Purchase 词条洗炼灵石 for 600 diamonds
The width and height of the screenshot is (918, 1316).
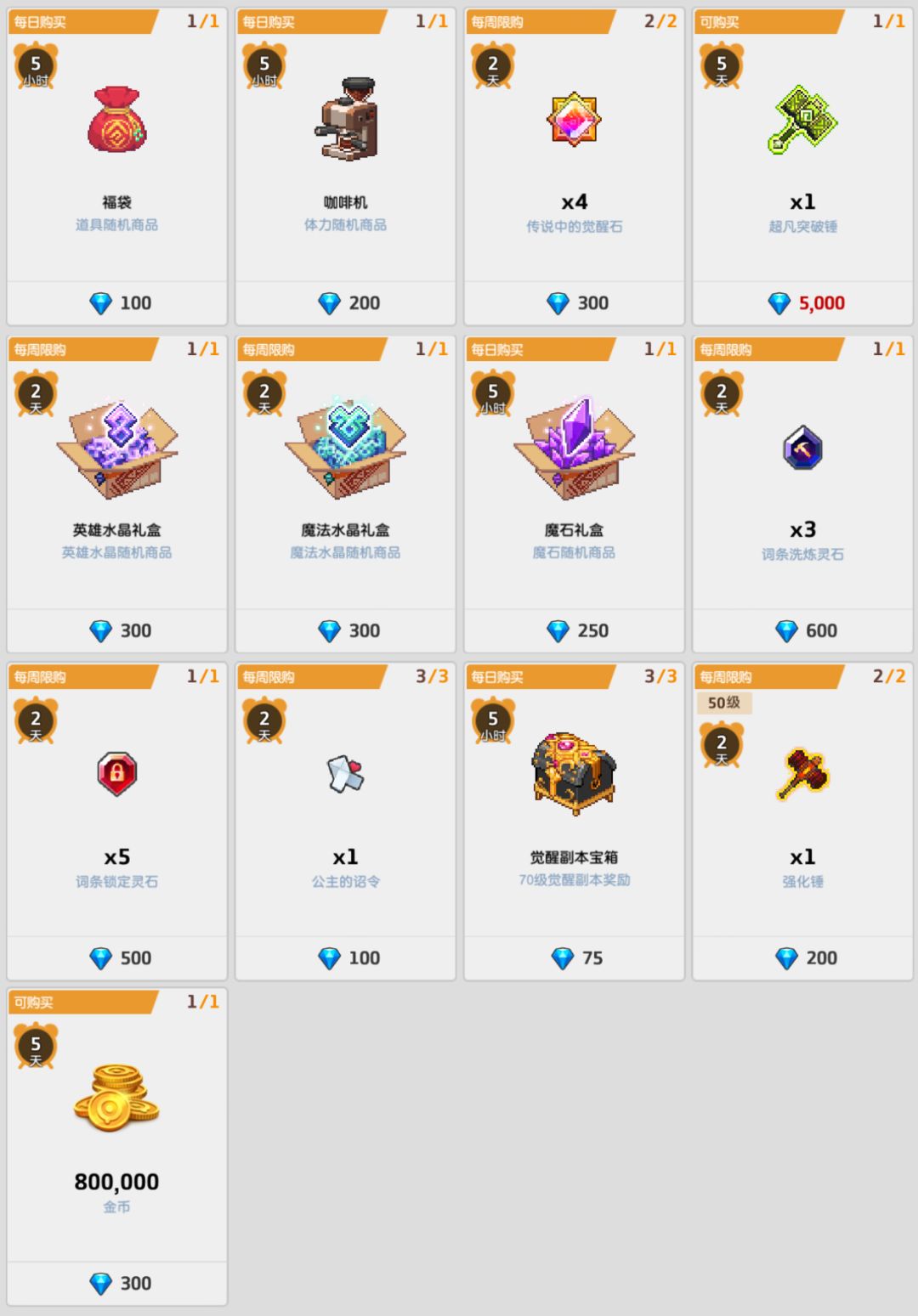(x=802, y=630)
